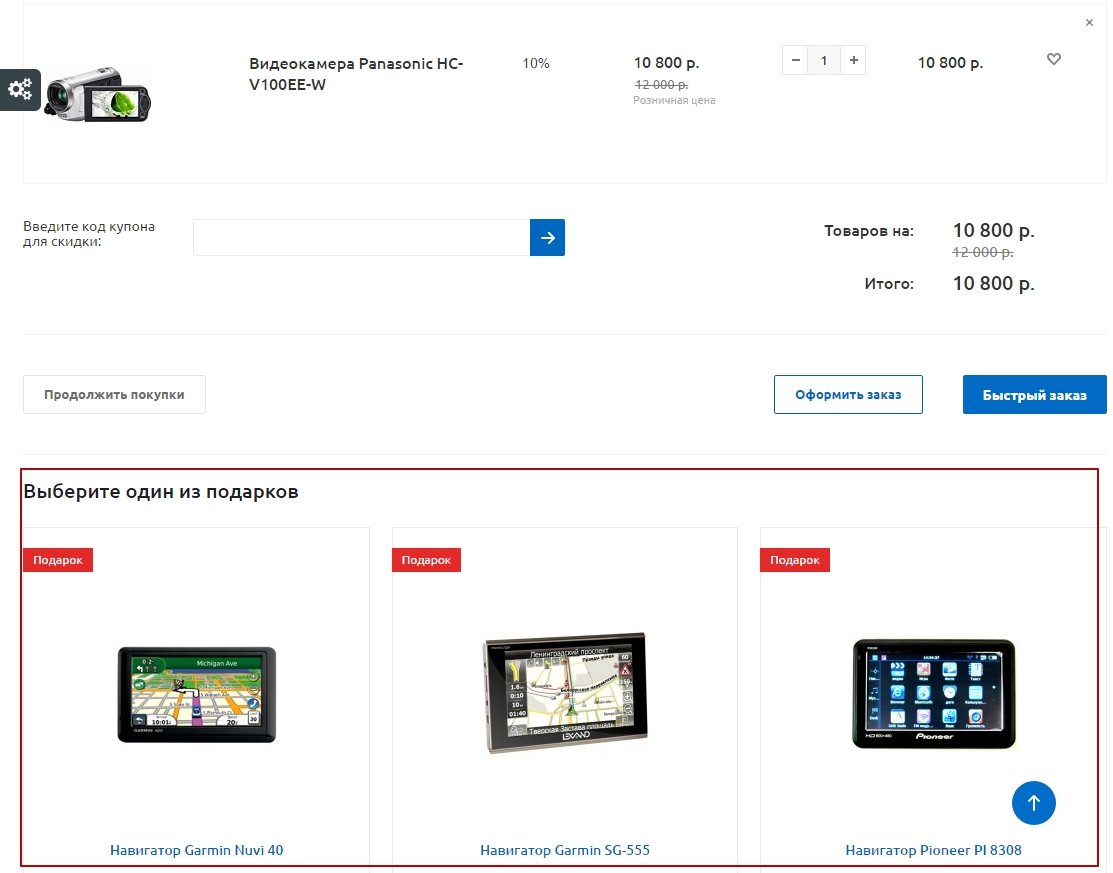Click the Итого label
The width and height of the screenshot is (1113, 873).
coord(889,284)
